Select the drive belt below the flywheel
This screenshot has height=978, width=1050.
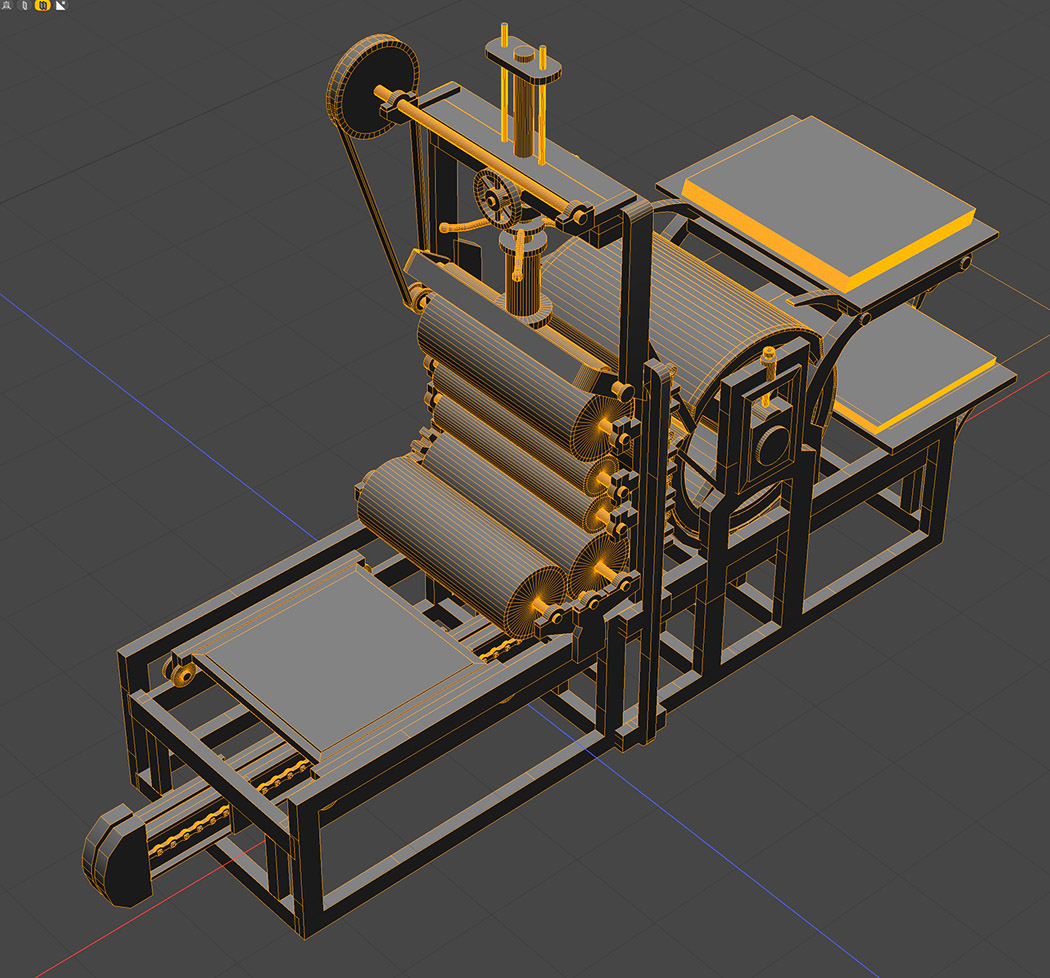382,210
